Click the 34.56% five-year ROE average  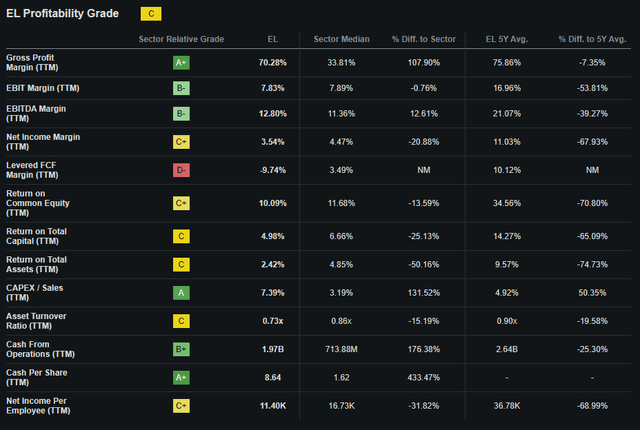tap(507, 203)
